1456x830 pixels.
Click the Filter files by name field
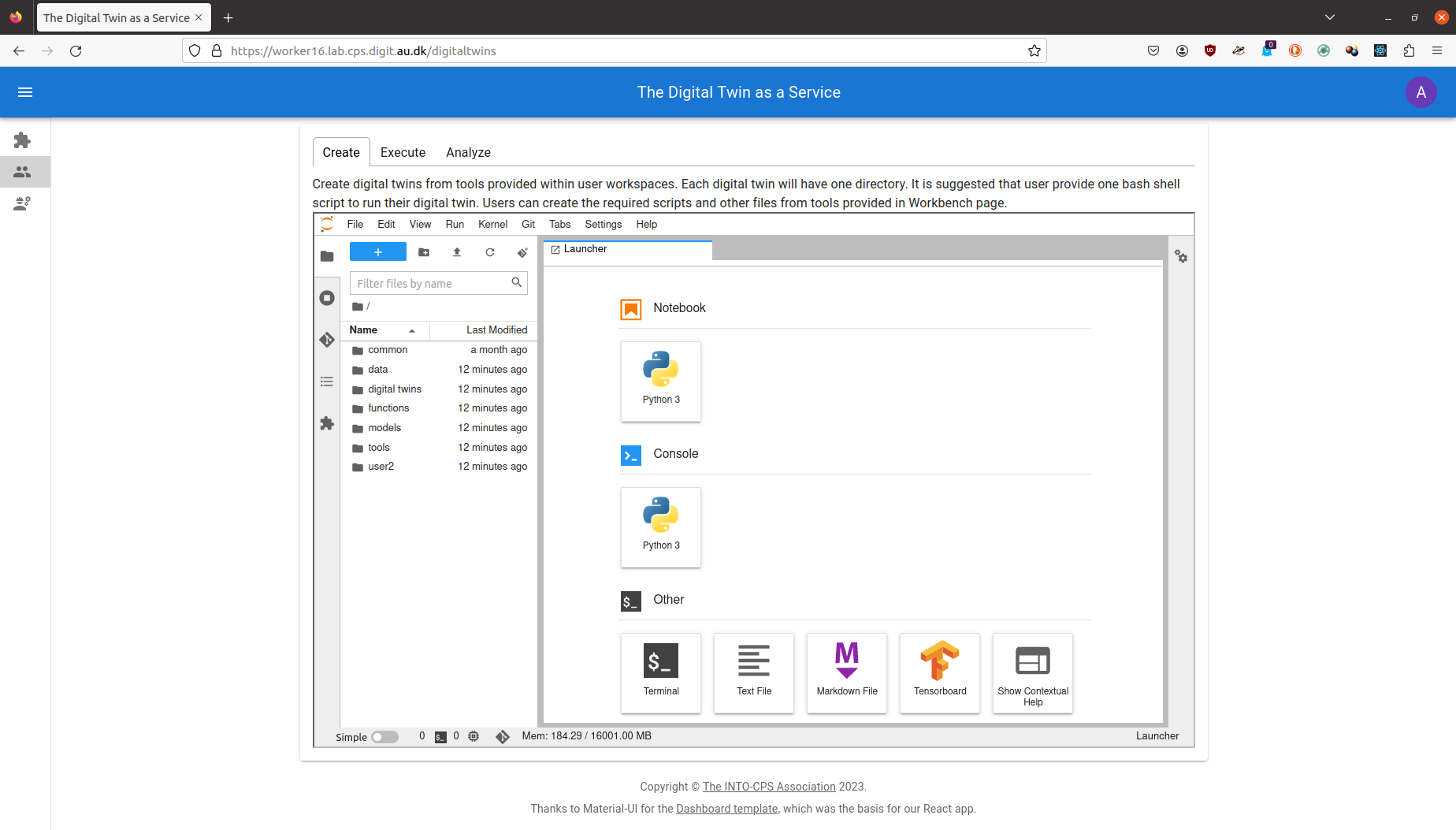coord(438,283)
